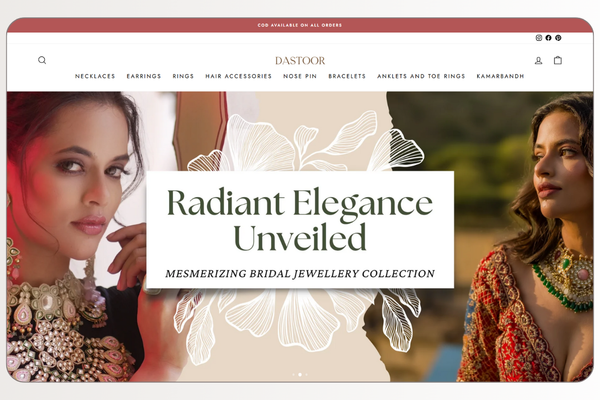Browse Hair Accessories category
The image size is (600, 400).
click(238, 76)
